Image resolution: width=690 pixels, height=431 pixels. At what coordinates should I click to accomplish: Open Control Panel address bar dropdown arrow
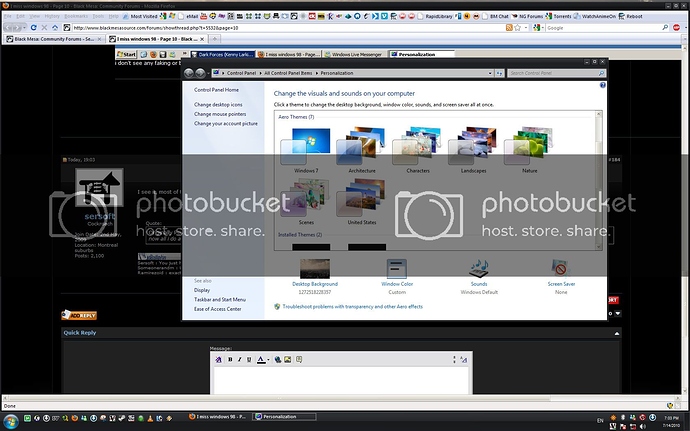coord(490,73)
